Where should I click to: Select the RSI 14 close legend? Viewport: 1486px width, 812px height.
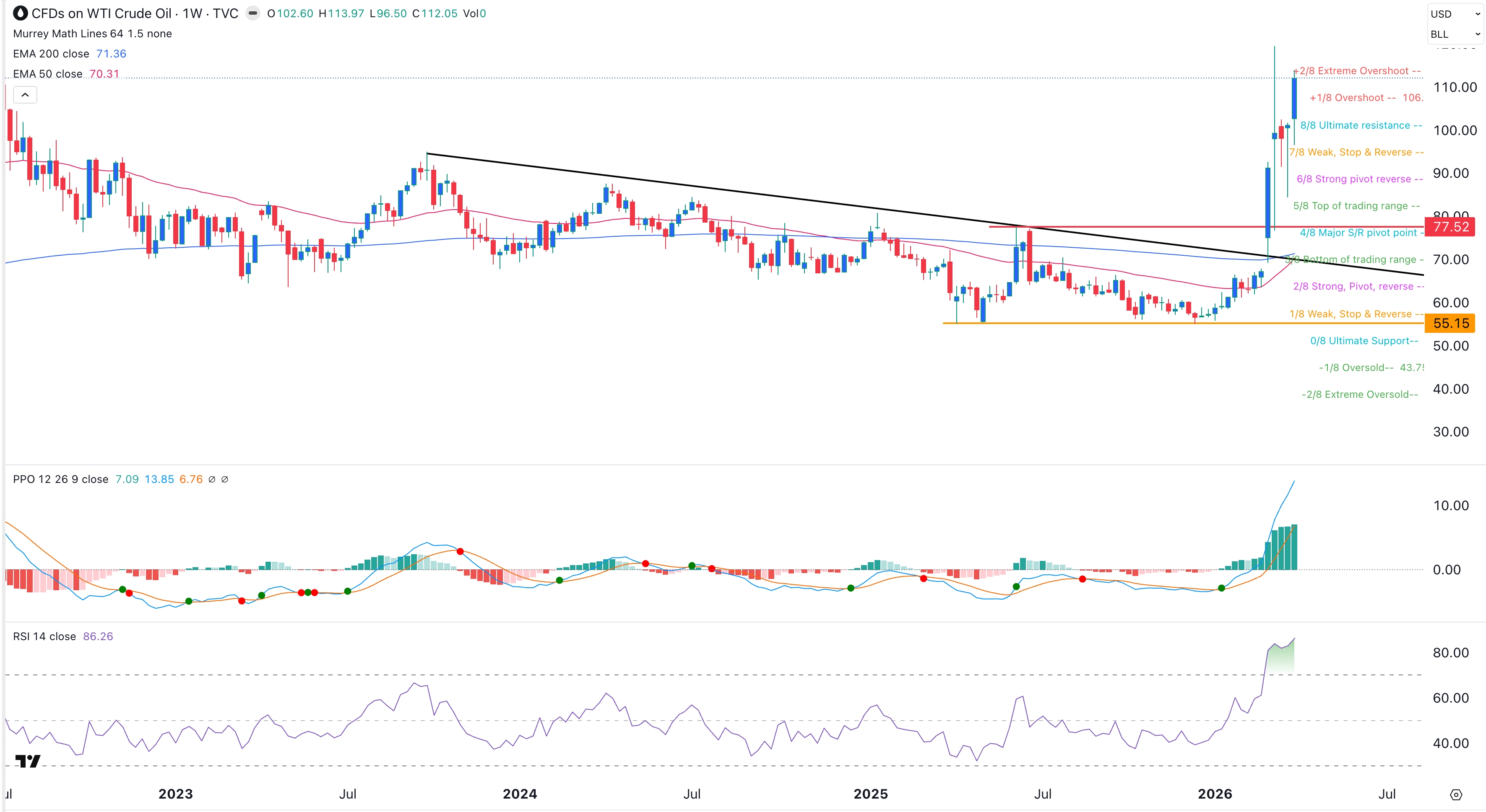coord(44,636)
